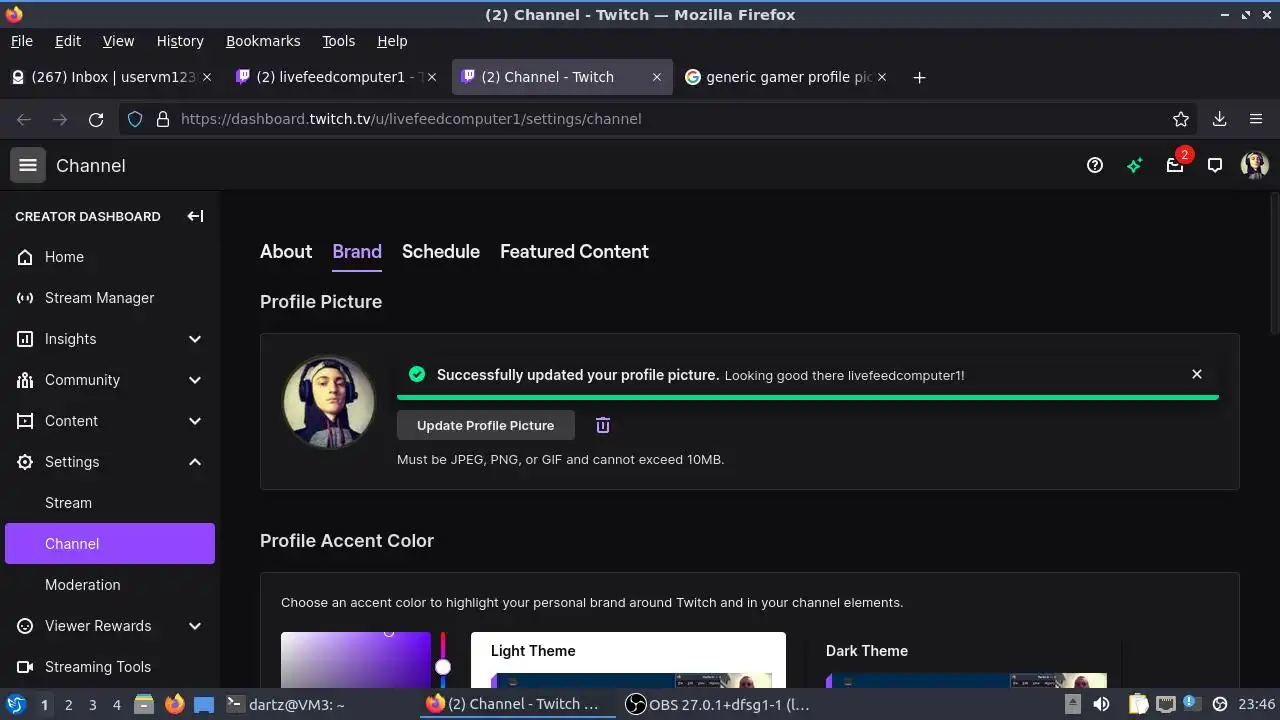Switch to workspace 2 in the taskbar
1280x720 pixels.
[x=68, y=704]
